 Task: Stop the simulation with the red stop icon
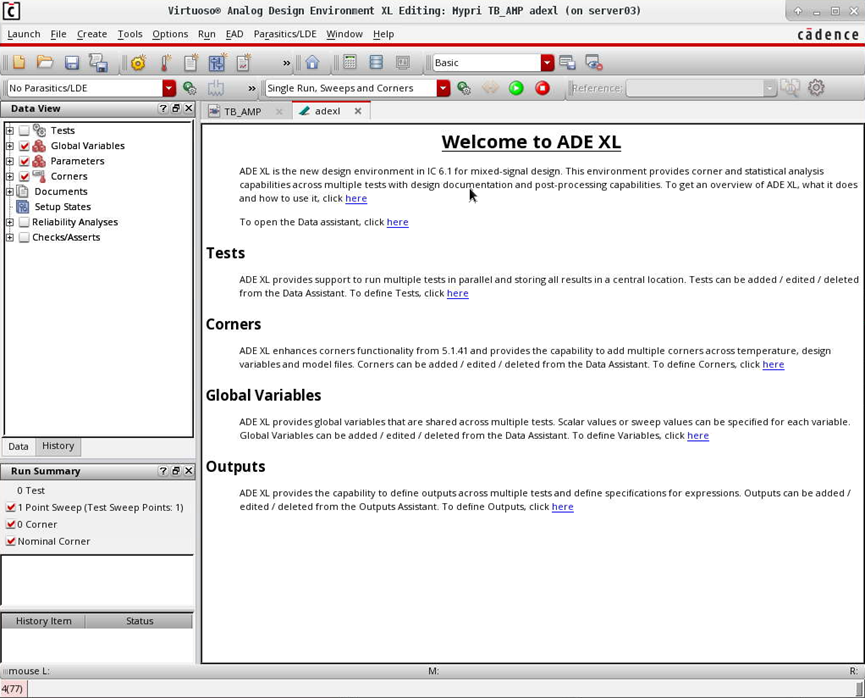tap(540, 88)
